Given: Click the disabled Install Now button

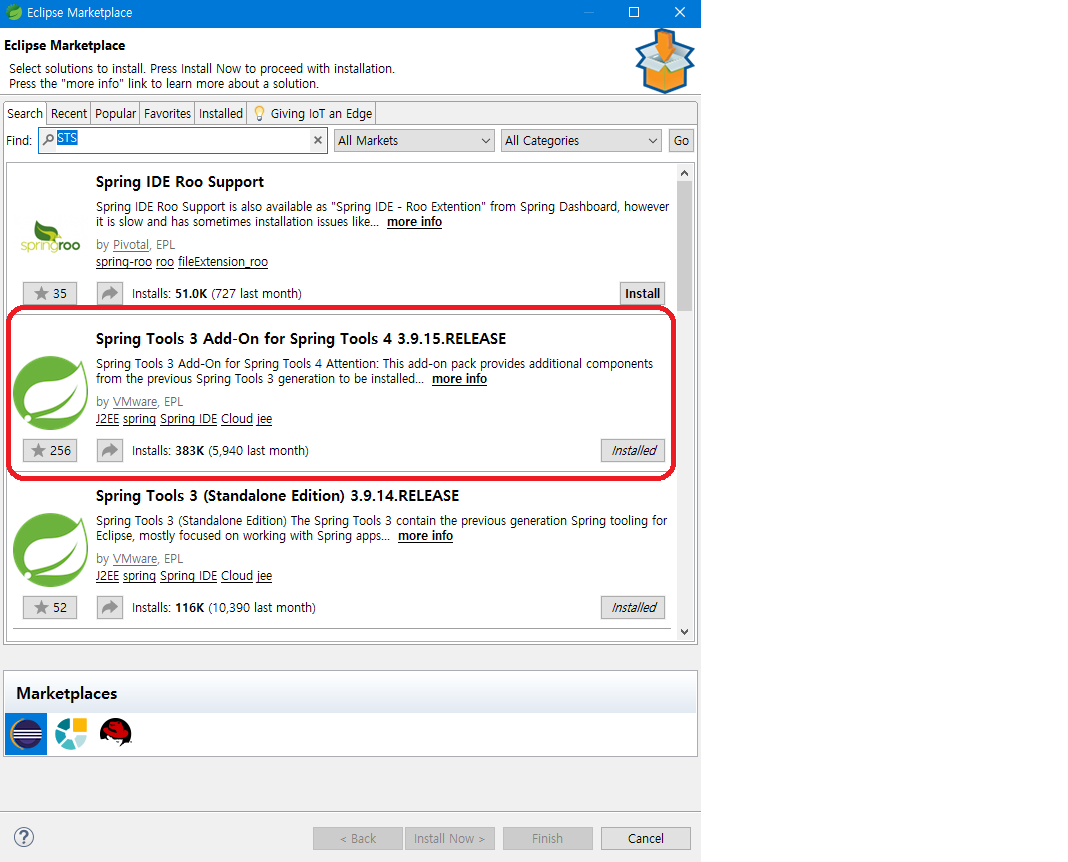Looking at the screenshot, I should (x=450, y=838).
